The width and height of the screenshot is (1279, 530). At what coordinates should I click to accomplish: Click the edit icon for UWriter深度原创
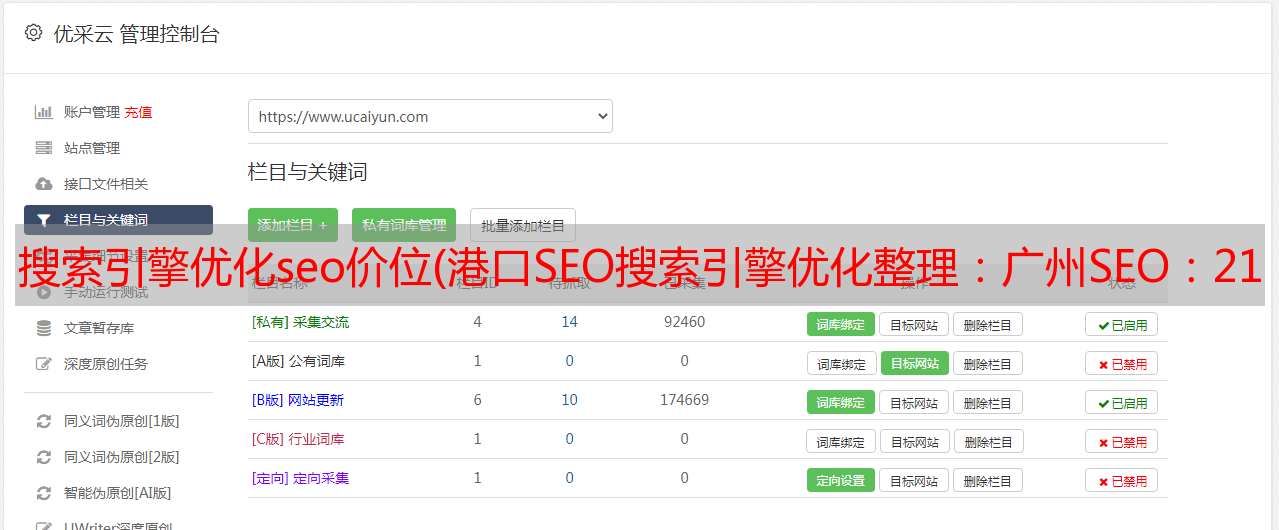click(x=43, y=526)
